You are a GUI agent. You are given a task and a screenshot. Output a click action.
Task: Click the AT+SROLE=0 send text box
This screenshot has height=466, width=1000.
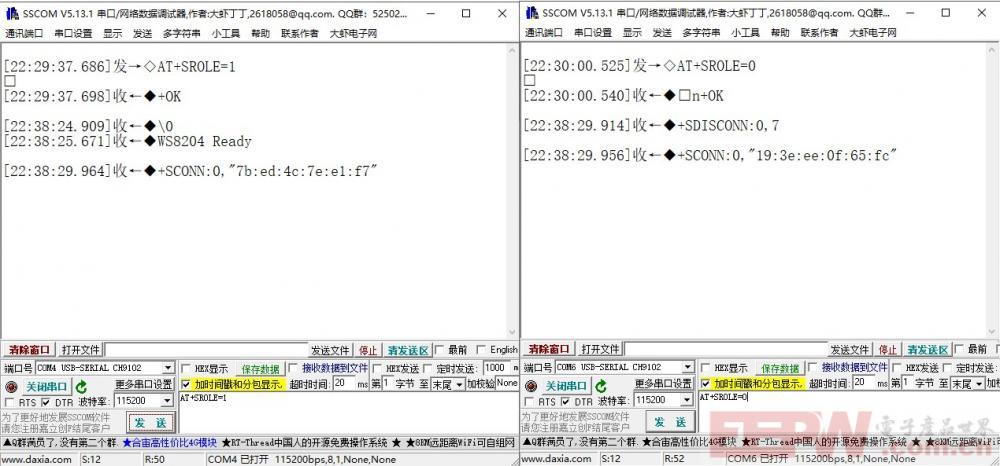(849, 412)
